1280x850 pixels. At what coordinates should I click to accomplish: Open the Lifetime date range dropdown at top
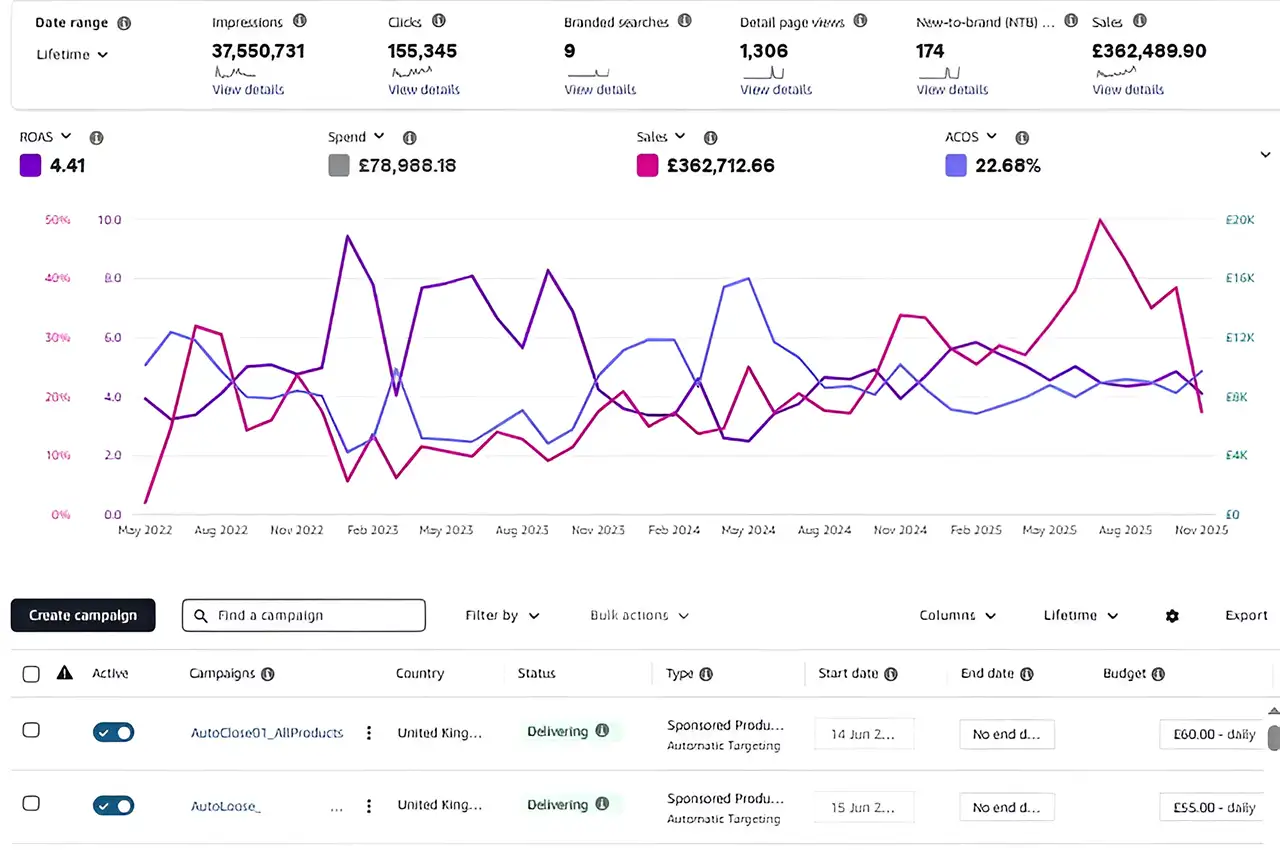click(x=72, y=55)
